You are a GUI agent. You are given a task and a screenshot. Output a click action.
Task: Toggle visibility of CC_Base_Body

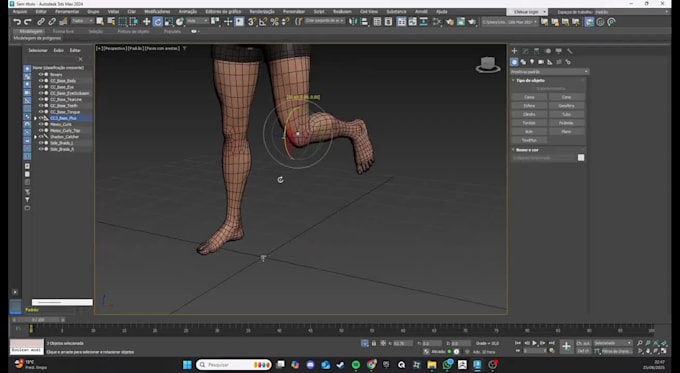[x=41, y=81]
